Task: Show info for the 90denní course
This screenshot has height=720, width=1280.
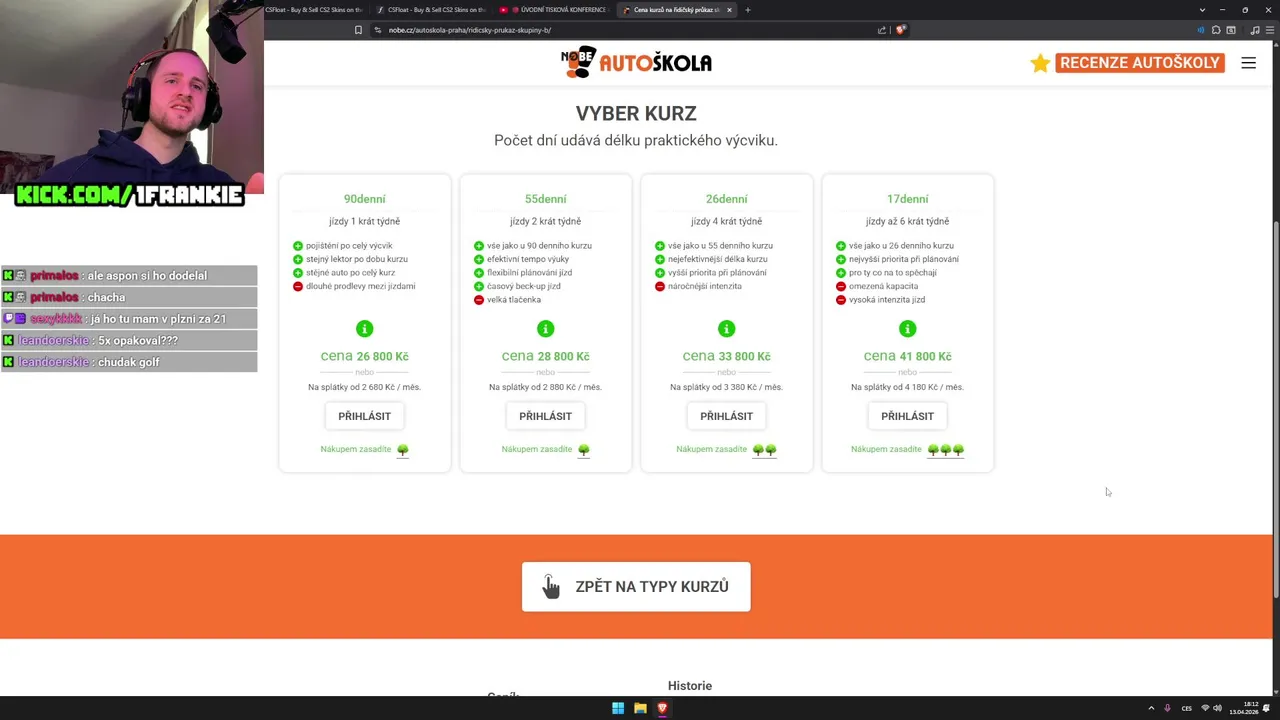Action: [x=364, y=328]
